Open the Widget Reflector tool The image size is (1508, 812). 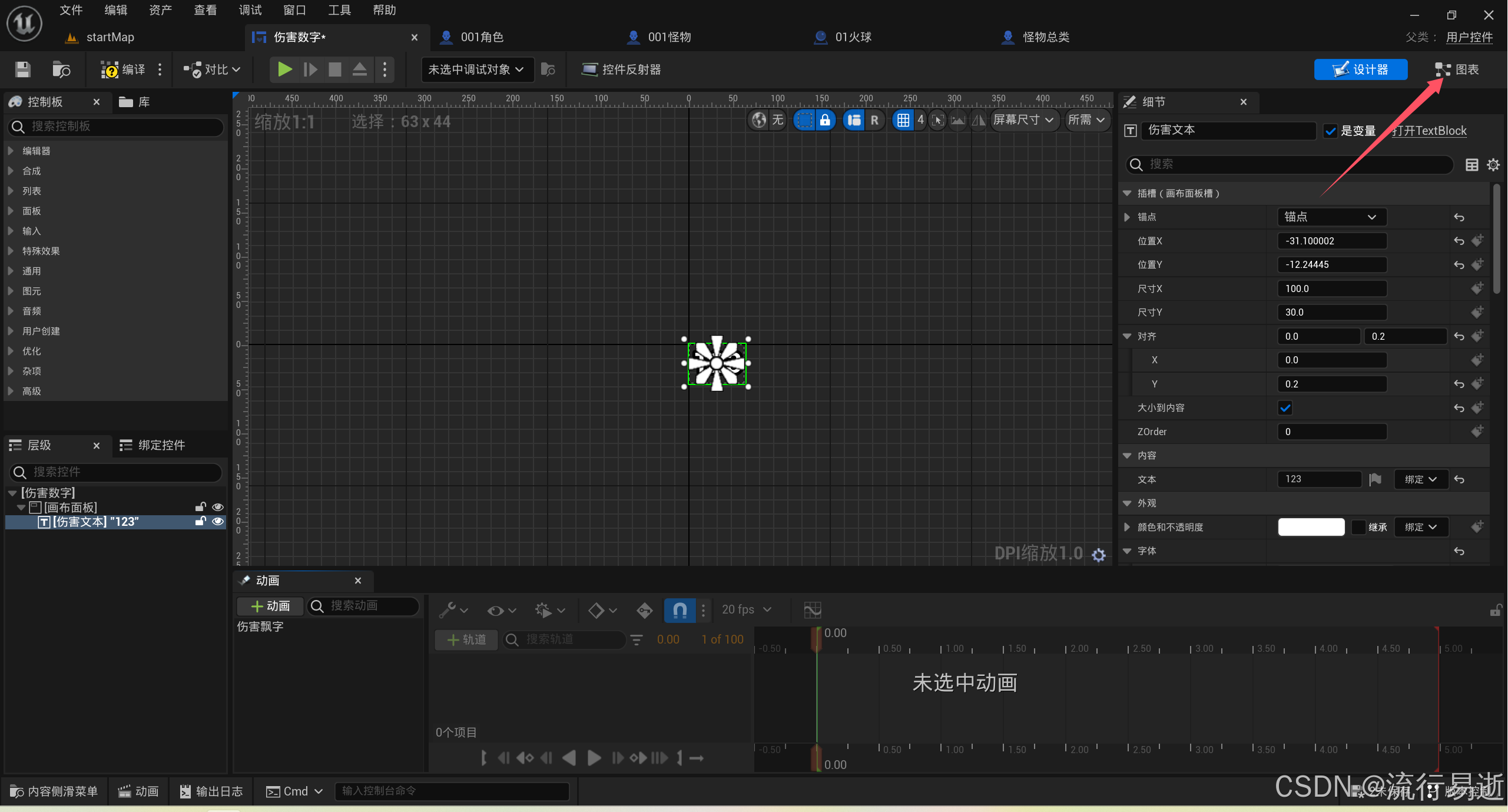coord(621,69)
